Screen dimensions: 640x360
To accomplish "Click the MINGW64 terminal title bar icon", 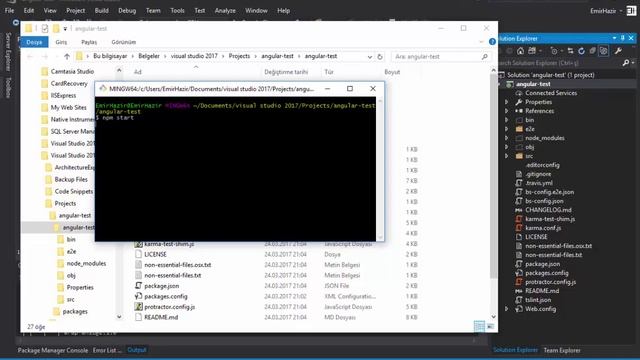I will click(103, 89).
